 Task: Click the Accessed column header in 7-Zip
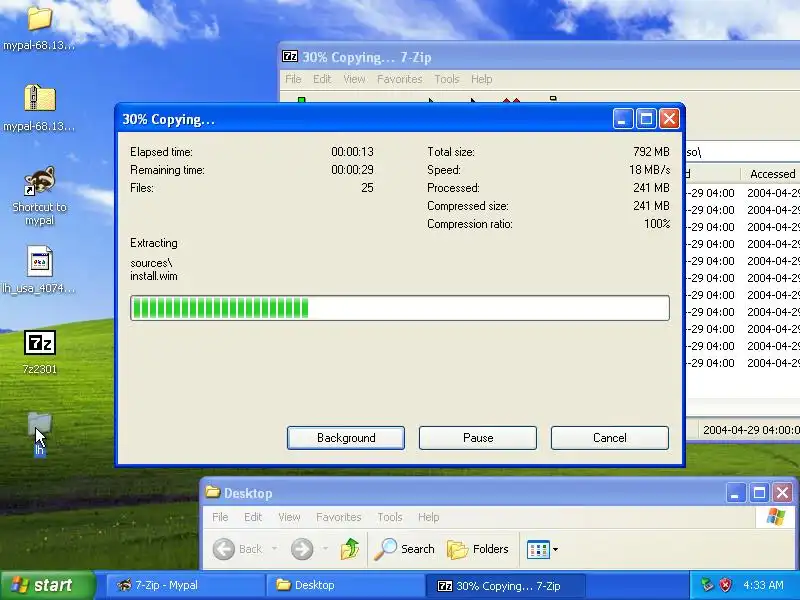click(770, 174)
